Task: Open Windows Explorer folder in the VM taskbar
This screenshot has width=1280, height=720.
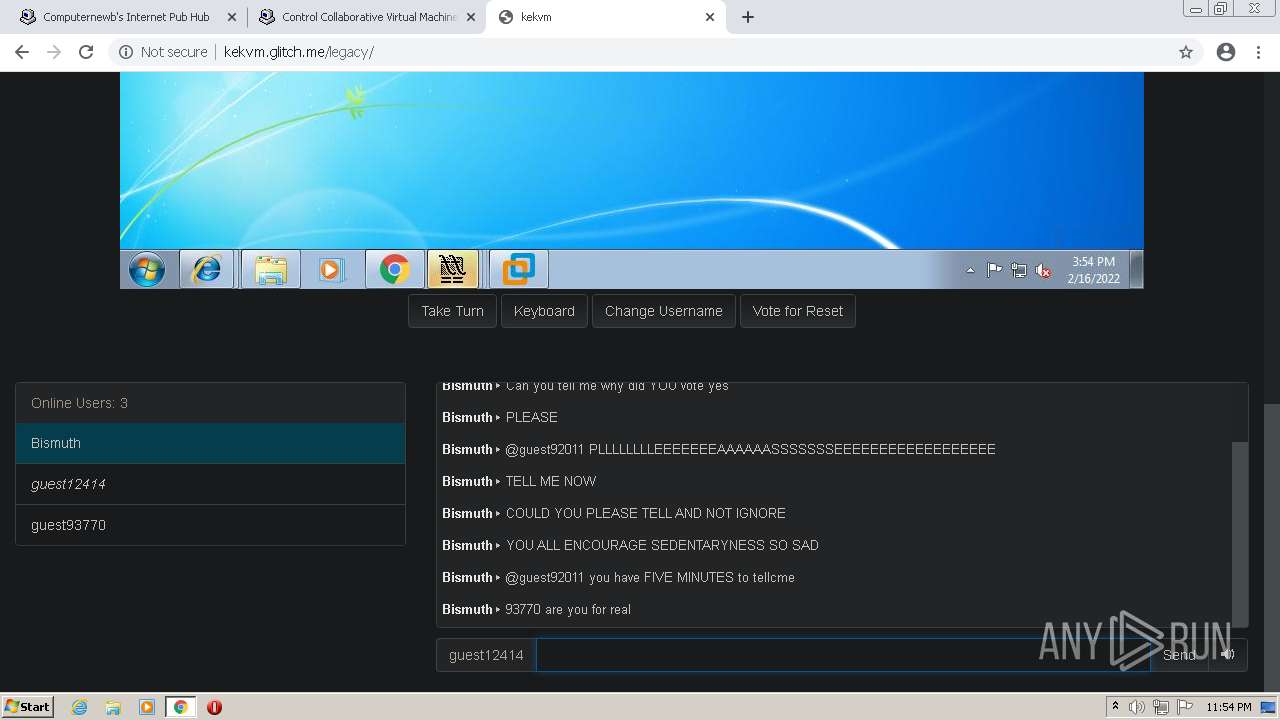Action: [270, 269]
